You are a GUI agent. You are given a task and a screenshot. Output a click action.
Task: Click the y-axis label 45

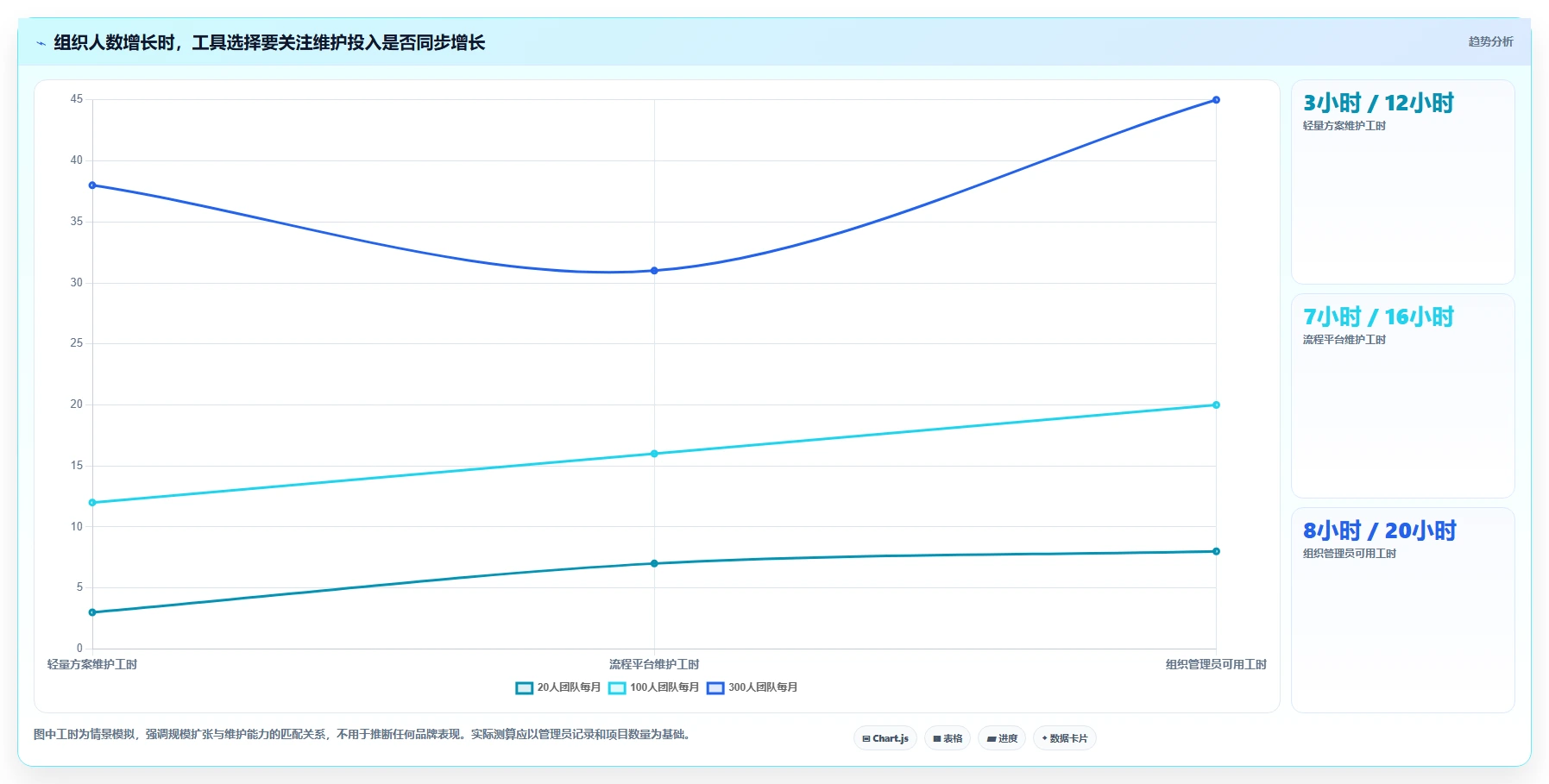(77, 99)
